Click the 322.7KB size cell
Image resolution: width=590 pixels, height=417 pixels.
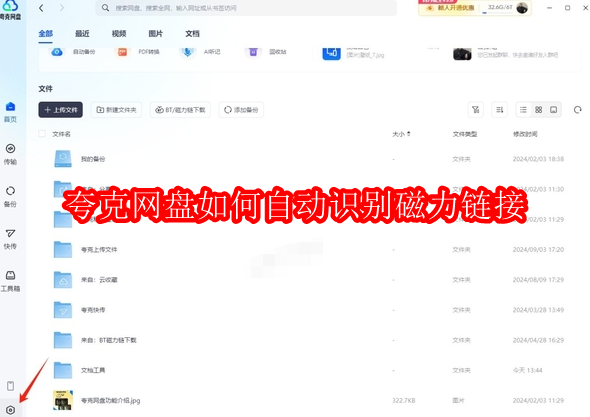point(404,400)
